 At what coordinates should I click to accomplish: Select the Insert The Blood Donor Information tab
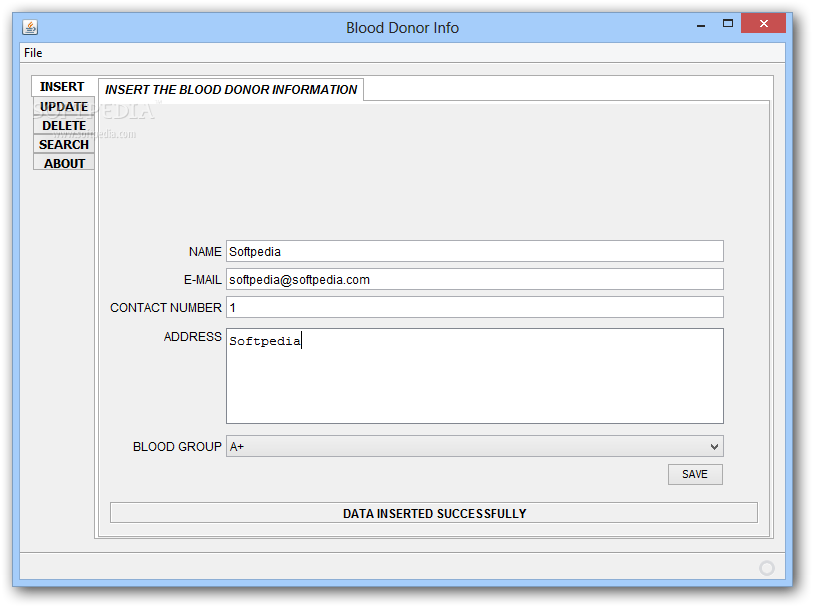(231, 90)
